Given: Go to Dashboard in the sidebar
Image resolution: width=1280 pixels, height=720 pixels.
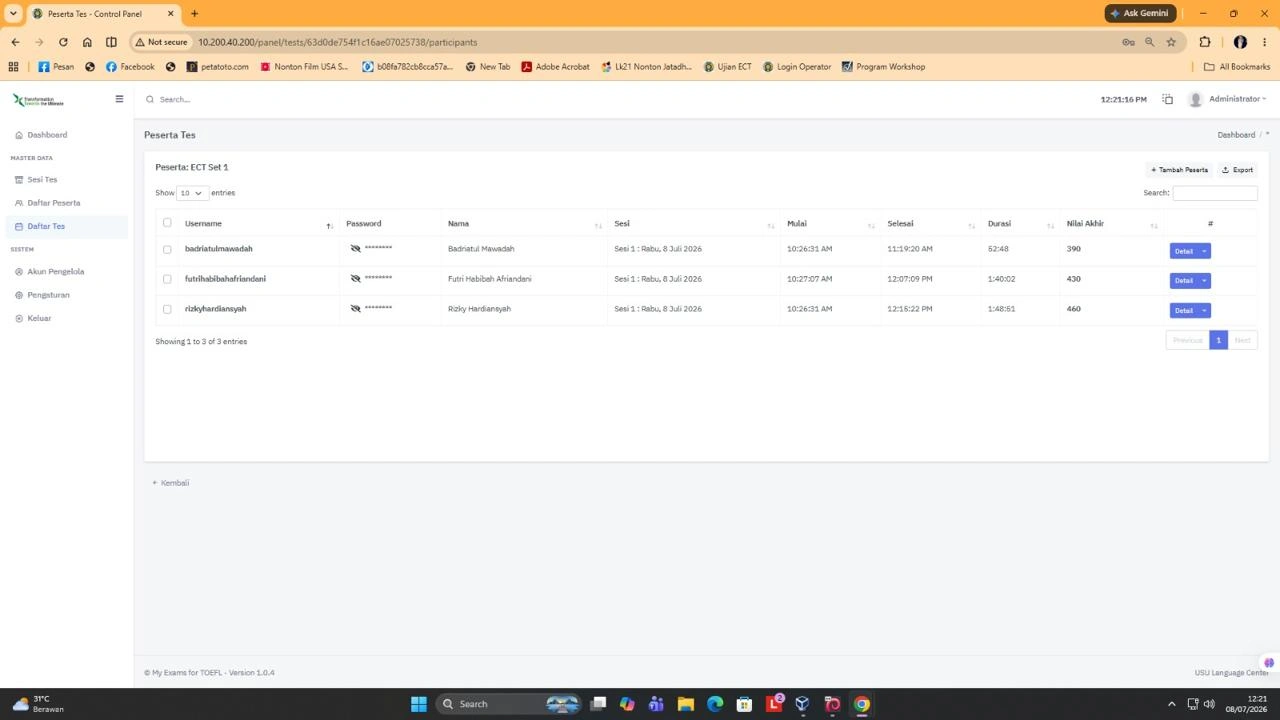Looking at the screenshot, I should coord(47,135).
